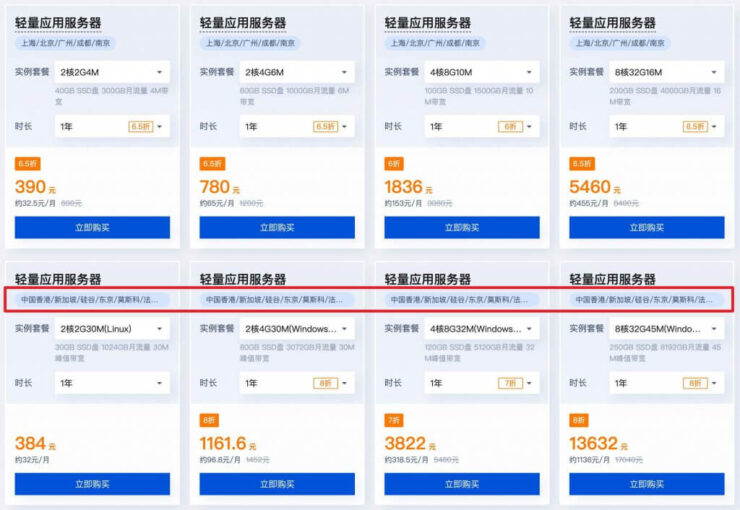Click the 轻量应用服务器 title on the 384元 card

[x=58, y=279]
